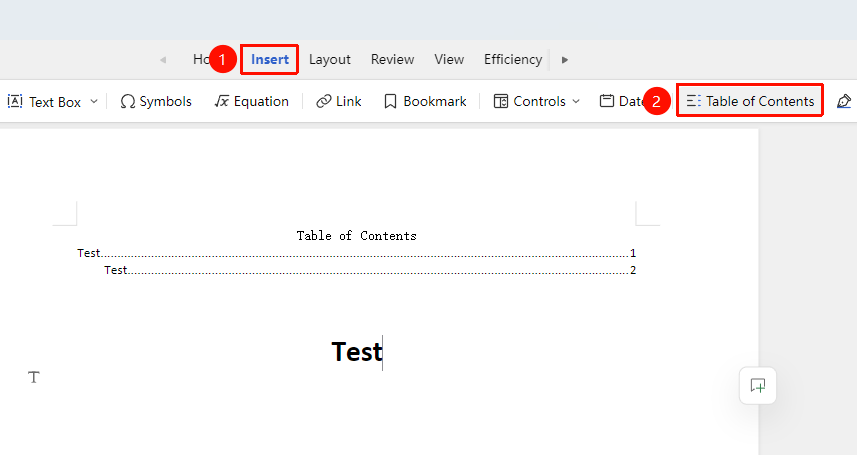The image size is (857, 455).
Task: Open the Efficiency tab
Action: click(513, 59)
